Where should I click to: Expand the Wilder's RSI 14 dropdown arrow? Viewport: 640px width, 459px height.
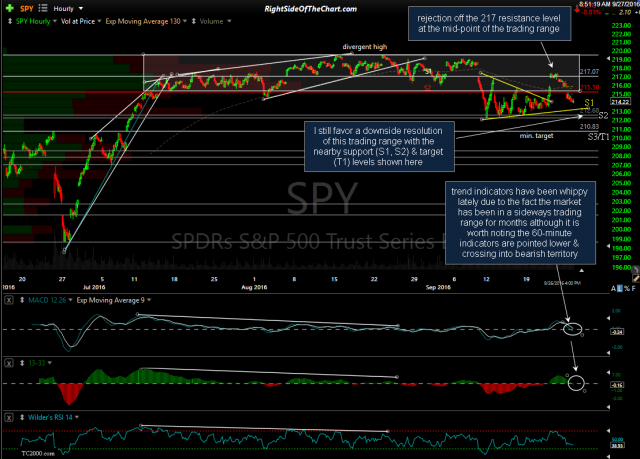(77, 417)
